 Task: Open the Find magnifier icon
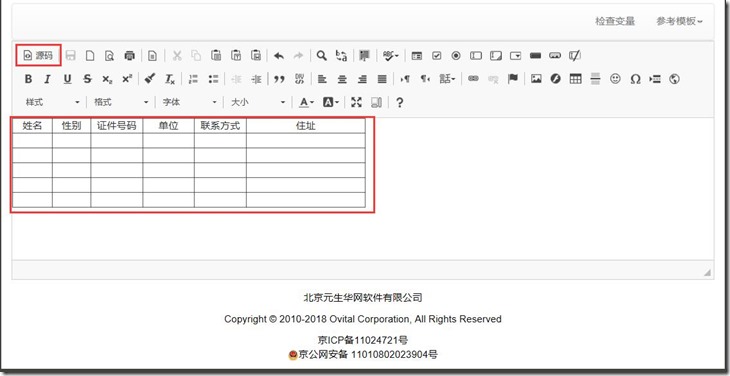coord(321,56)
